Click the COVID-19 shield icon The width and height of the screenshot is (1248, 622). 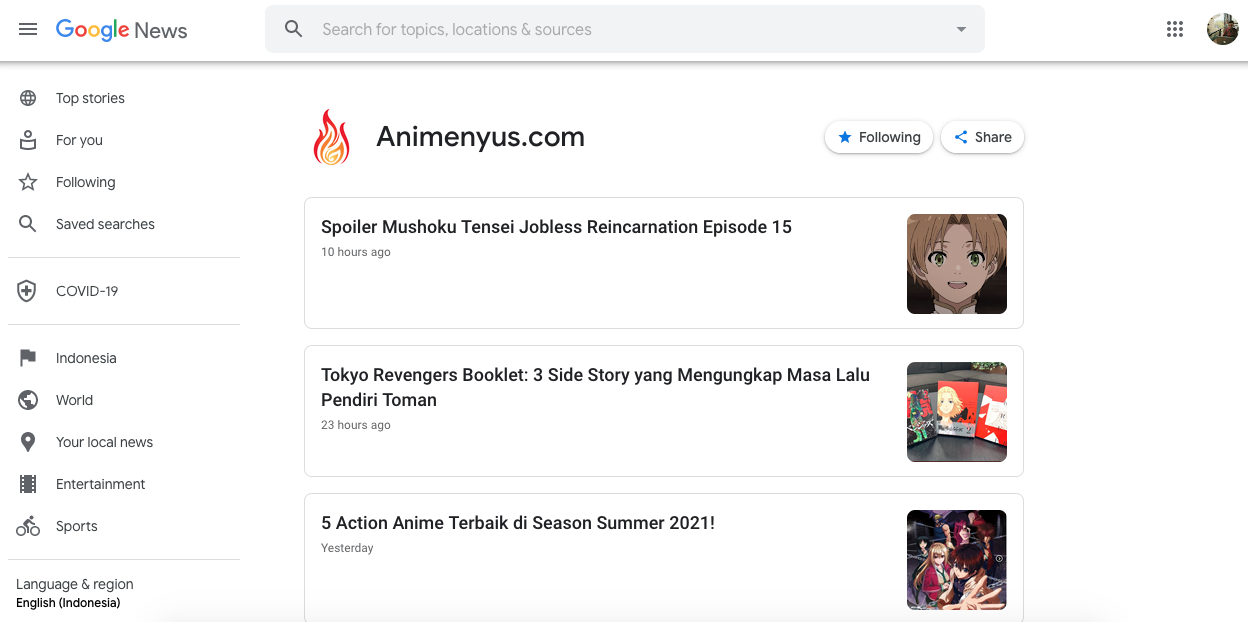coord(27,291)
